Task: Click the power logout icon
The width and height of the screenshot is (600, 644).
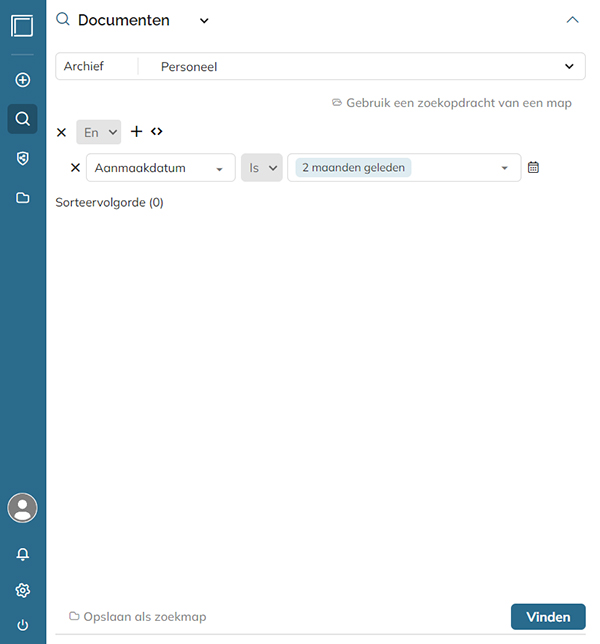Action: pos(23,625)
